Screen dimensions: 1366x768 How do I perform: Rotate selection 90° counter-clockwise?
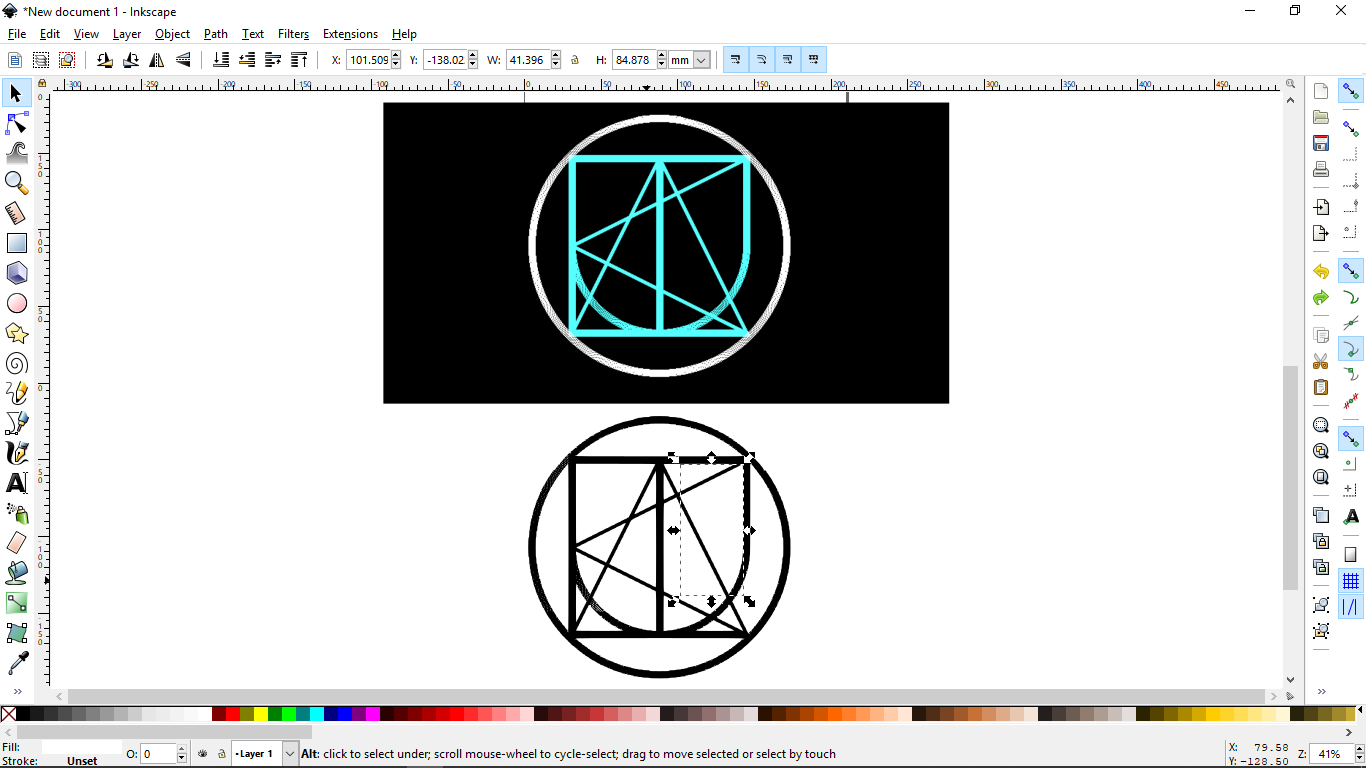[105, 60]
